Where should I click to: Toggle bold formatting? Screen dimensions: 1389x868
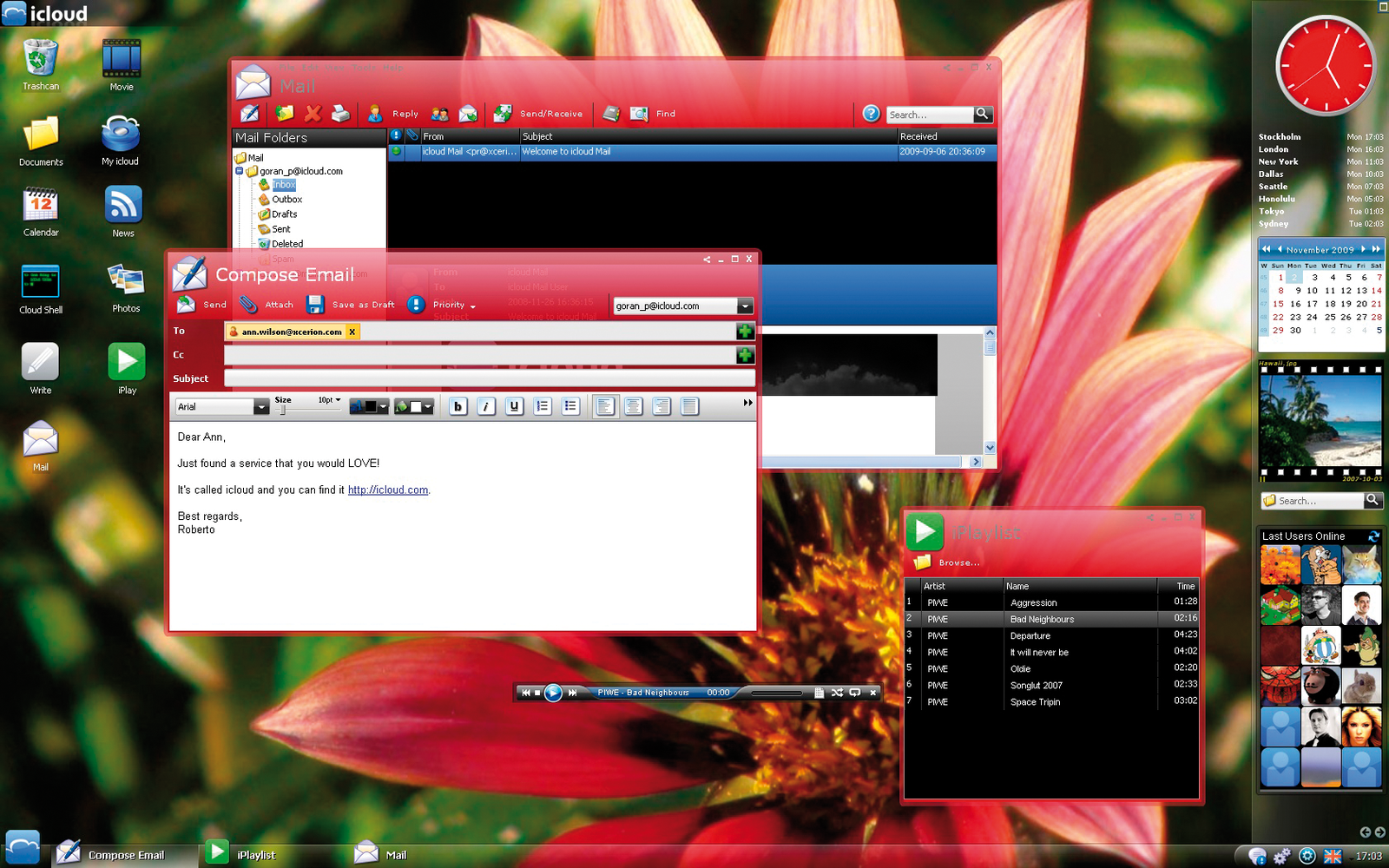tap(458, 406)
